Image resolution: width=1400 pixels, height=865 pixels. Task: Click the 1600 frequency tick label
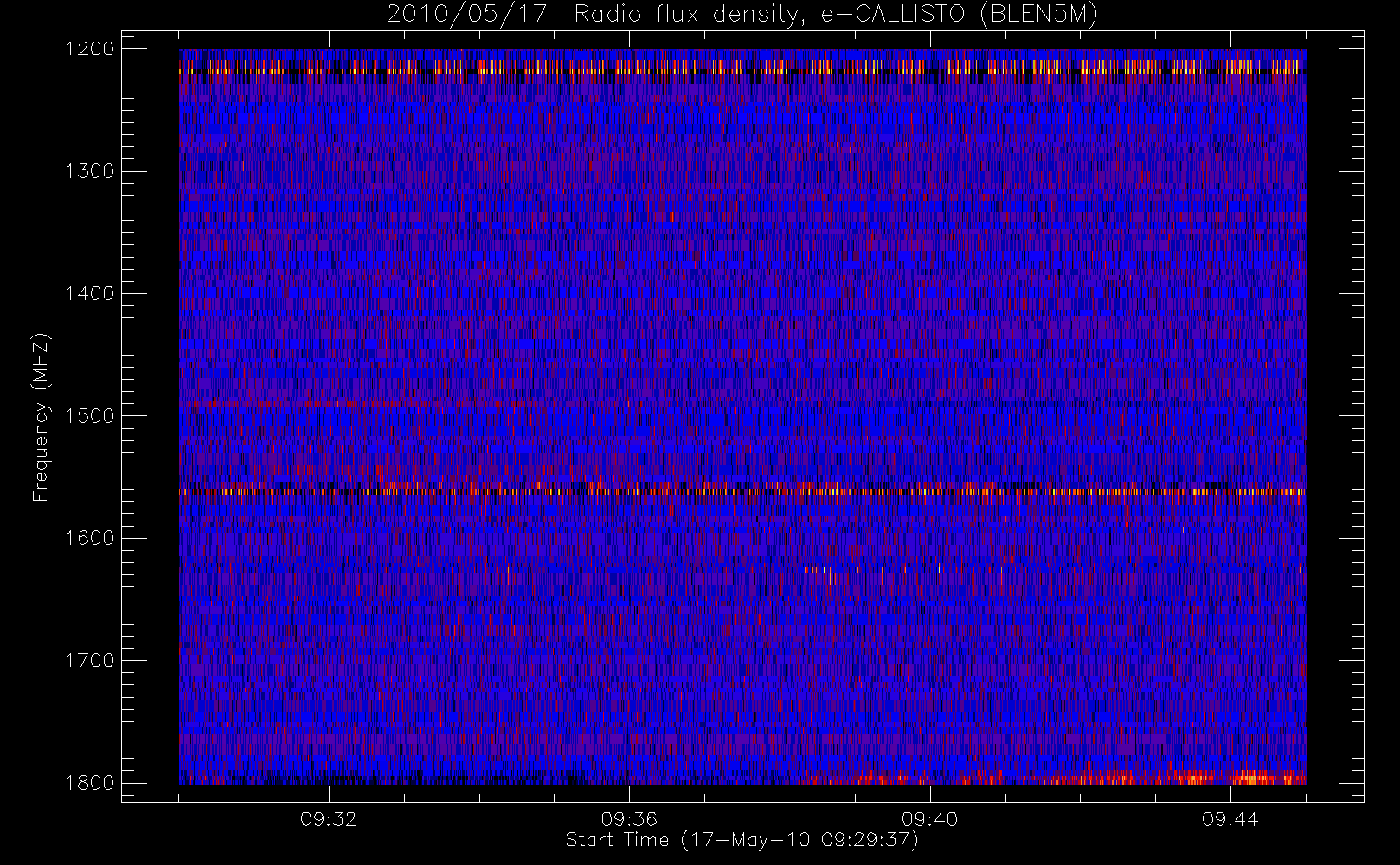90,538
